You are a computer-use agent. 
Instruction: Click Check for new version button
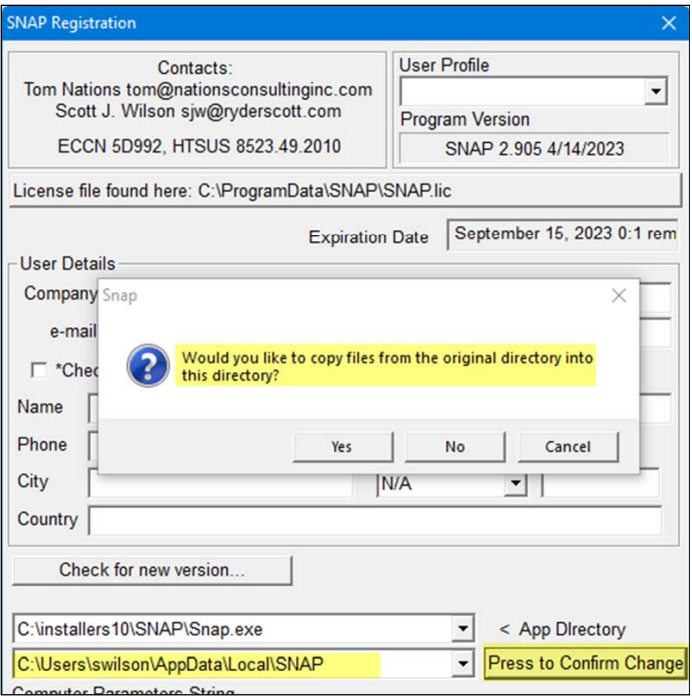coord(152,570)
